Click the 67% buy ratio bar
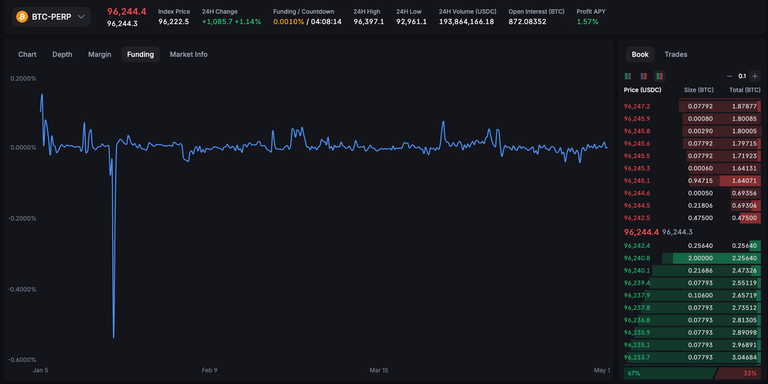The height and width of the screenshot is (384, 768). tap(670, 373)
